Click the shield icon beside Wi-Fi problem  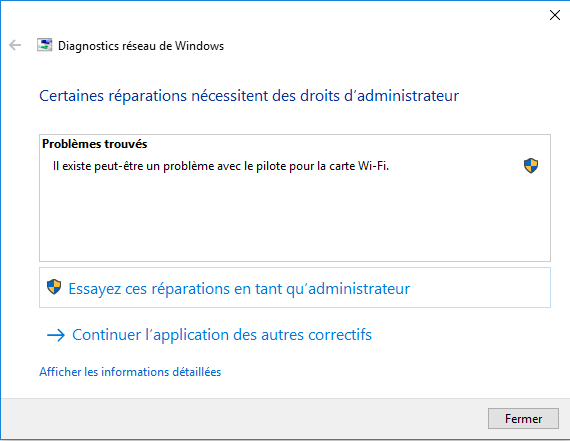point(531,166)
